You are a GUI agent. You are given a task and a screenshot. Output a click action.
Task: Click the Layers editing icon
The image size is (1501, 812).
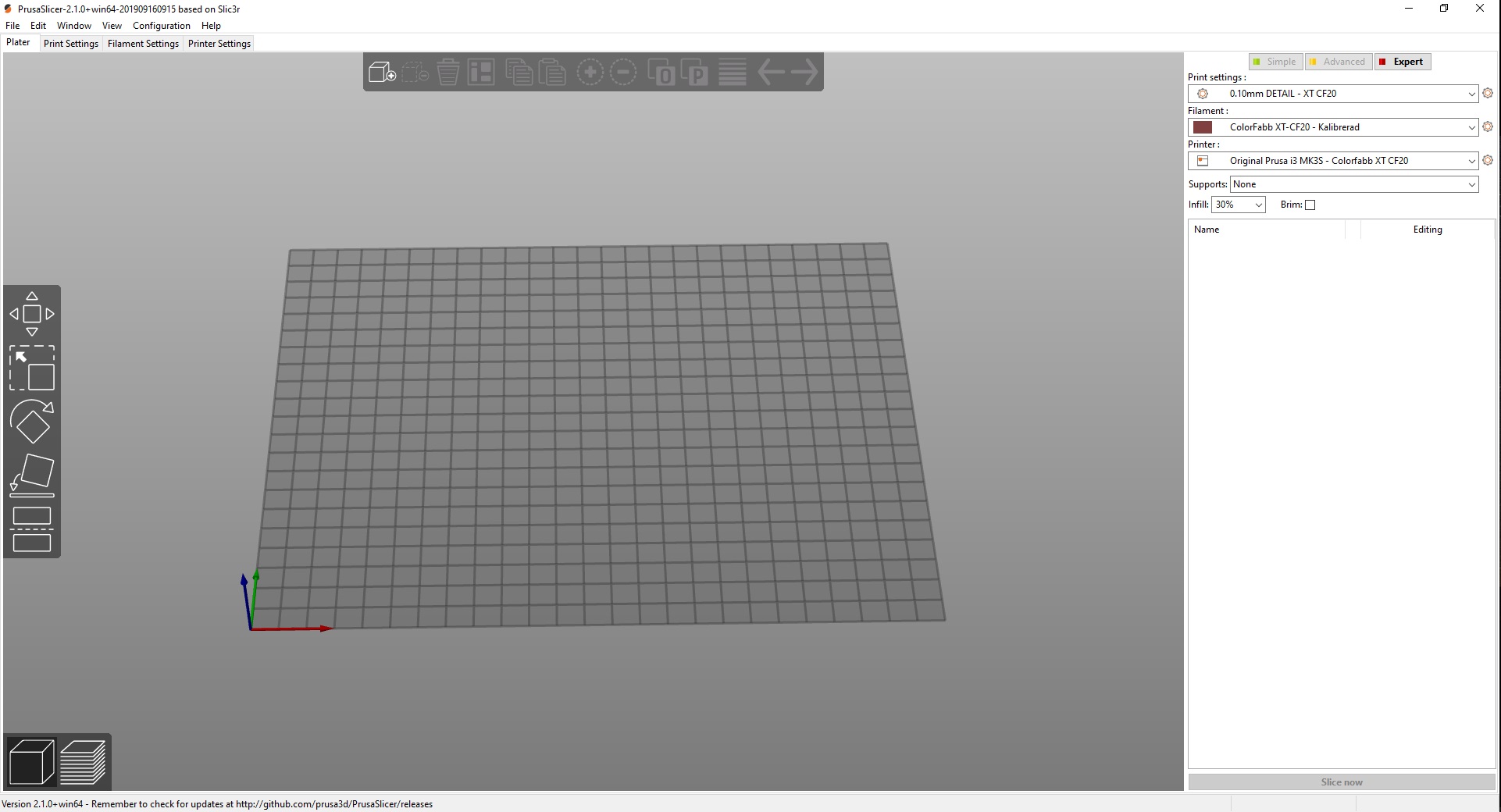tap(733, 73)
